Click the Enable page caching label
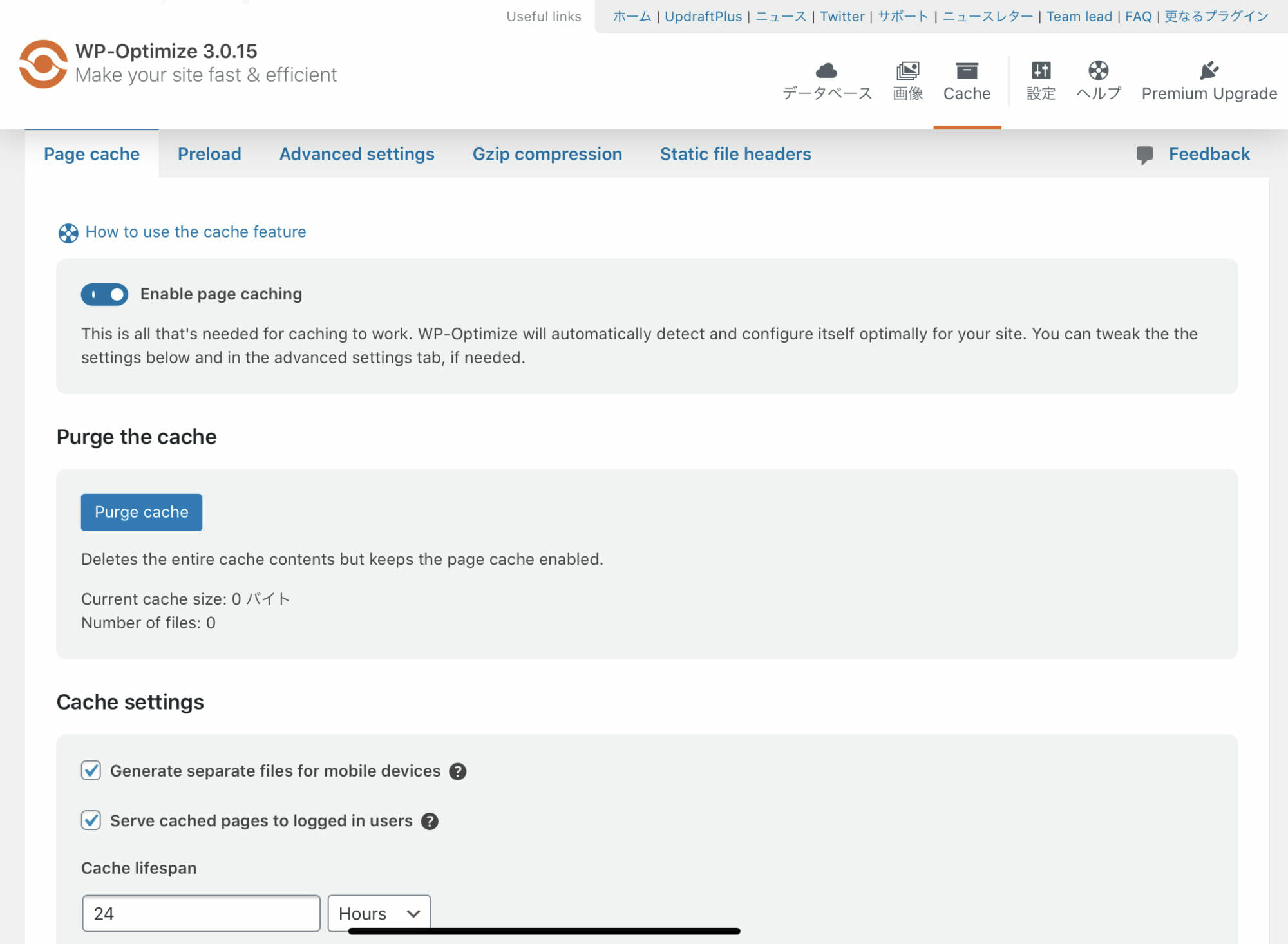Viewport: 1288px width, 944px height. point(221,294)
